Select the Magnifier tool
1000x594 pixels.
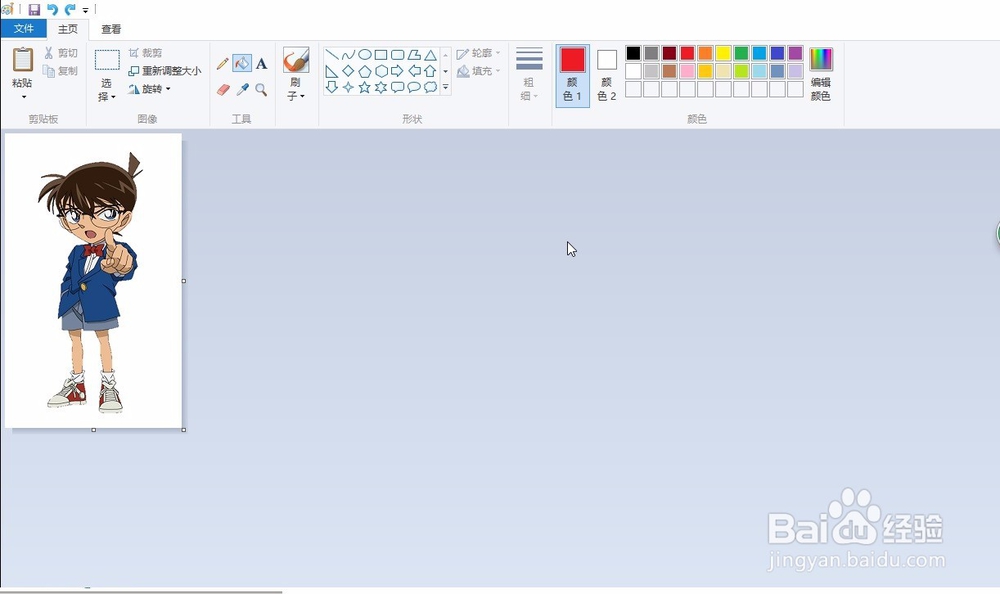261,89
